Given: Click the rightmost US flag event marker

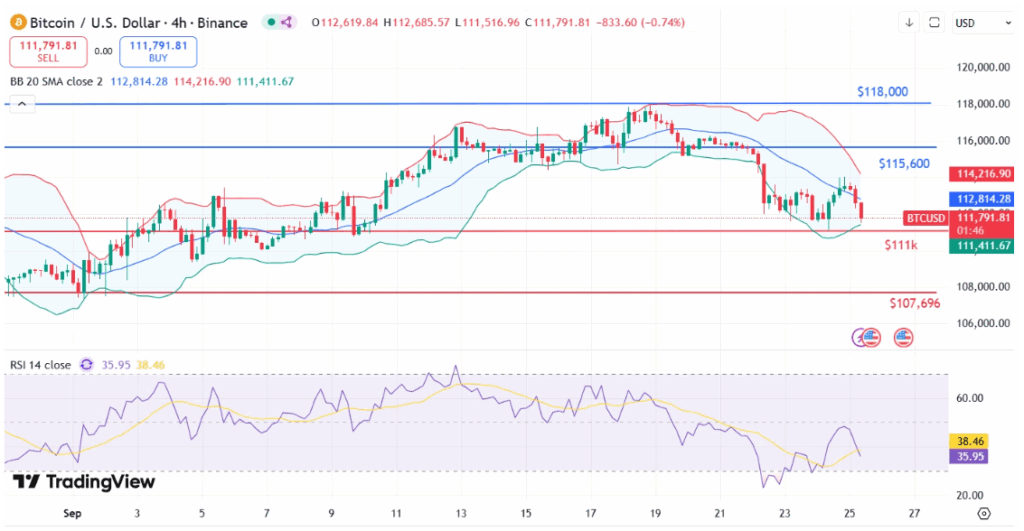Looking at the screenshot, I should tap(903, 338).
